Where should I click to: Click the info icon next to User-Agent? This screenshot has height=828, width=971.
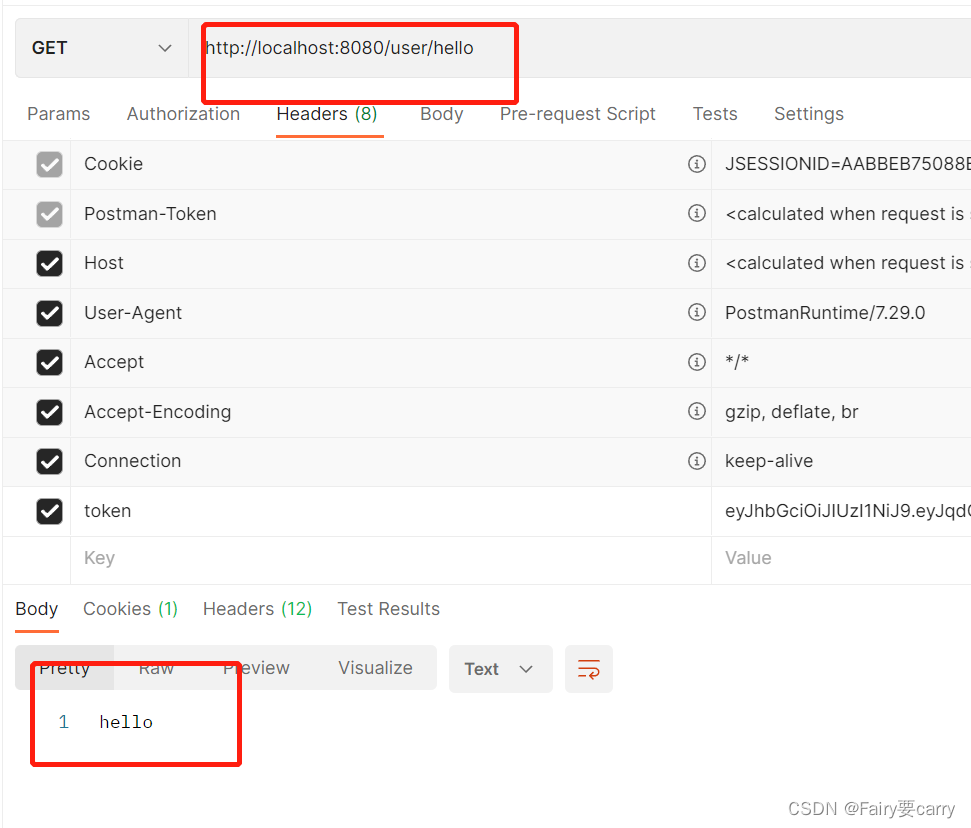(697, 313)
